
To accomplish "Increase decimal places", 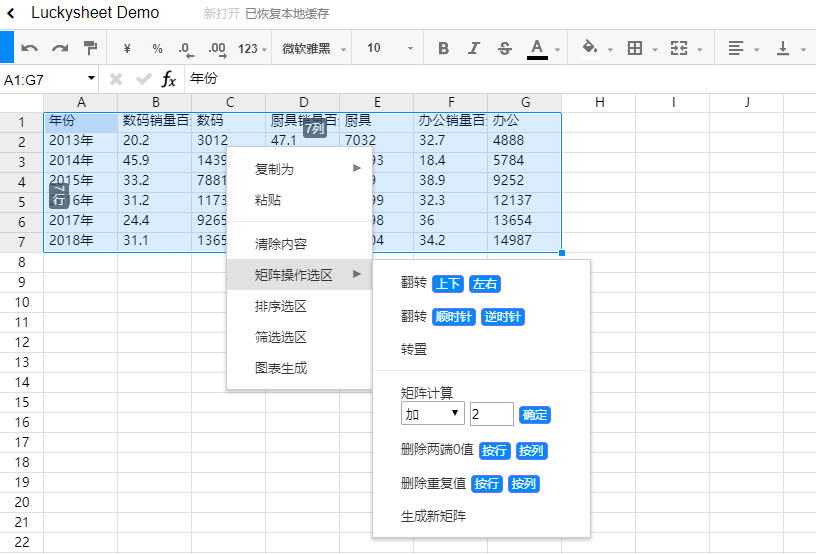I will pyautogui.click(x=216, y=49).
